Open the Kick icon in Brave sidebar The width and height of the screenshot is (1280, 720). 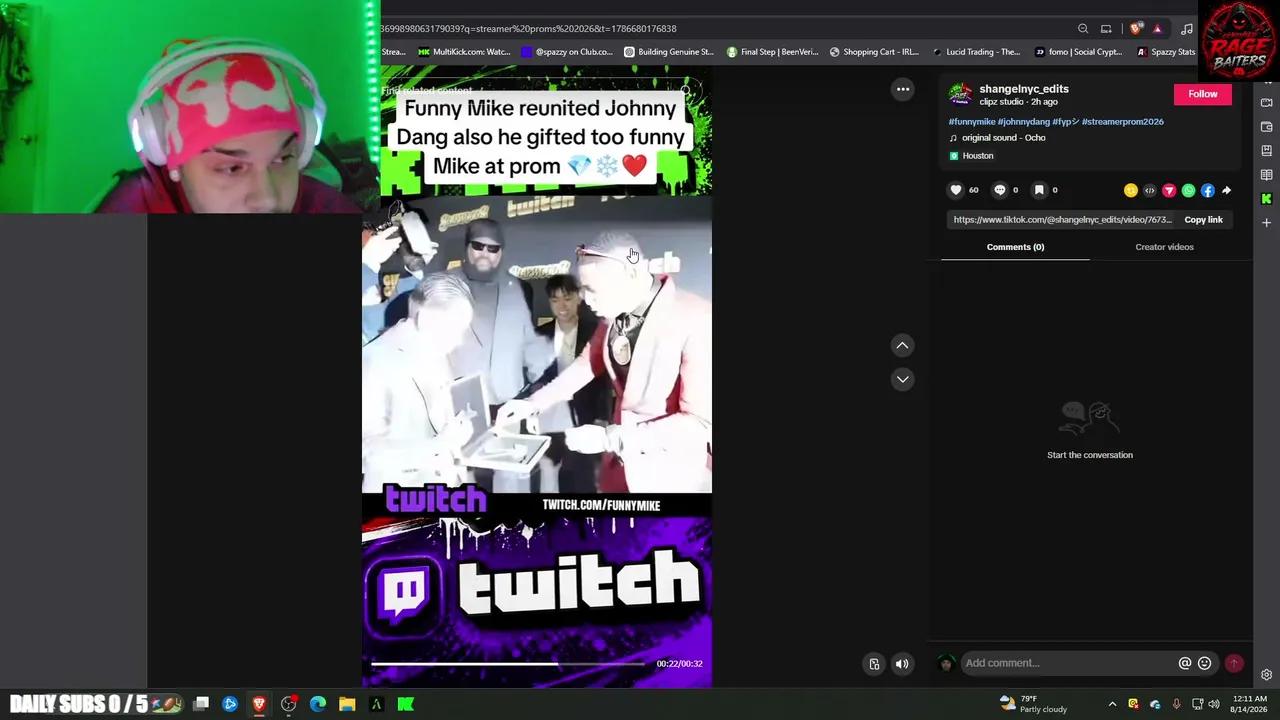point(1267,199)
